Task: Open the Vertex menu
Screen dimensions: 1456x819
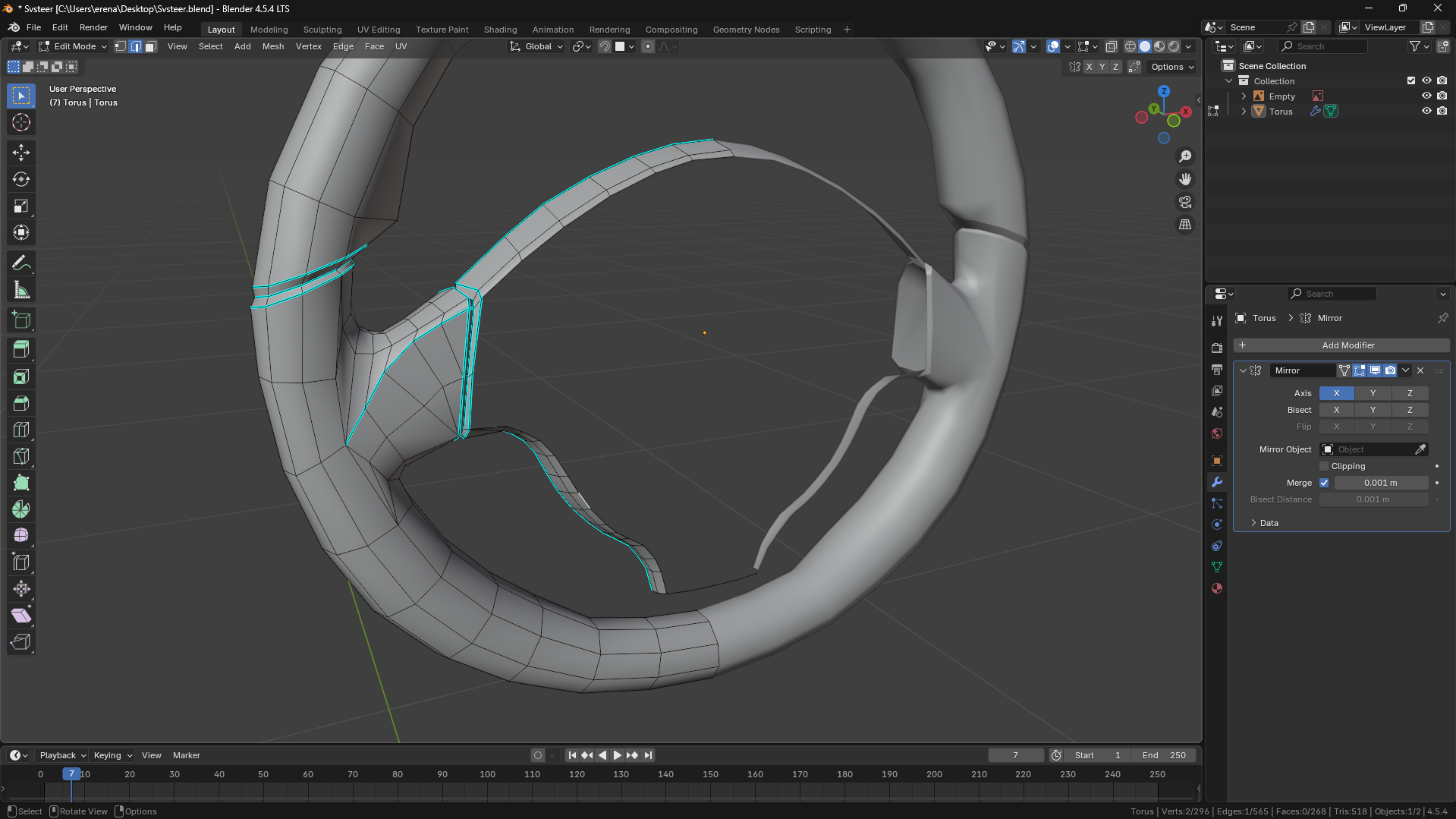Action: (x=309, y=46)
